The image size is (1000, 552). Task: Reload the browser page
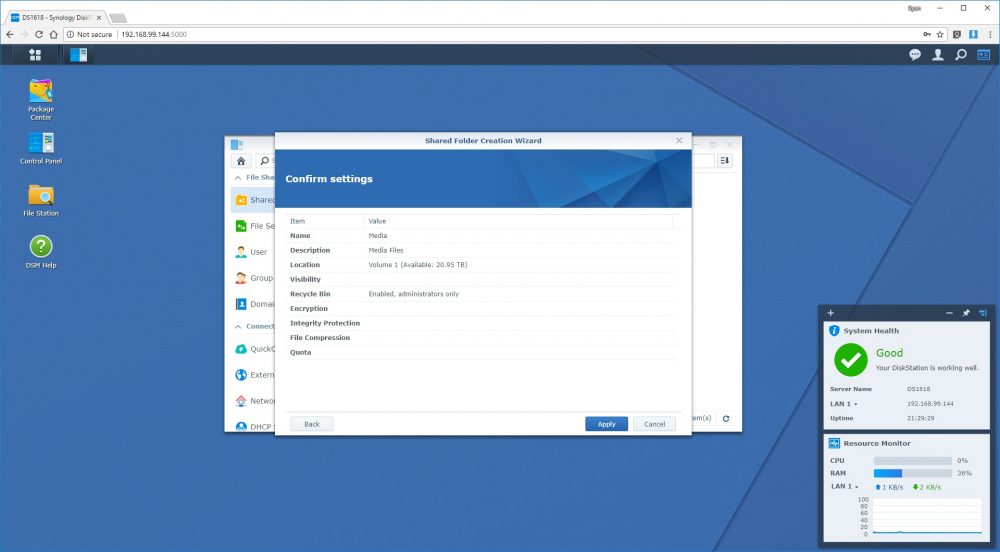[39, 34]
